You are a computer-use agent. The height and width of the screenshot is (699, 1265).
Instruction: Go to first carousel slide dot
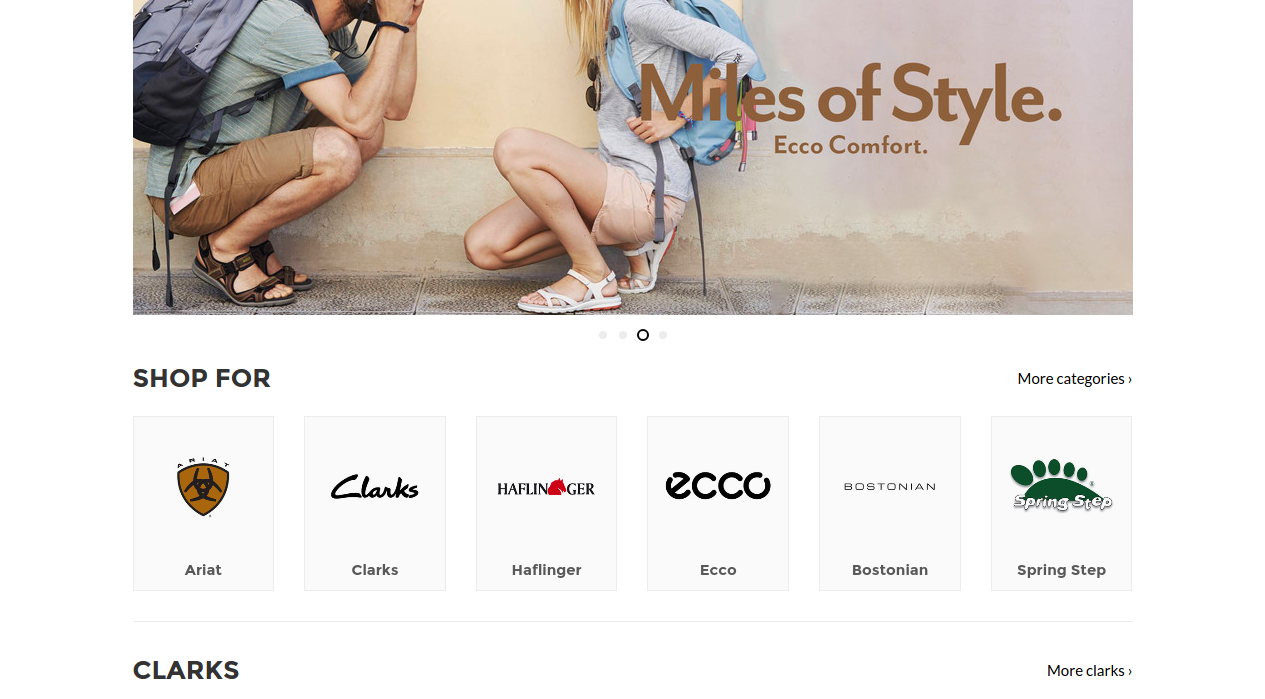coord(603,335)
